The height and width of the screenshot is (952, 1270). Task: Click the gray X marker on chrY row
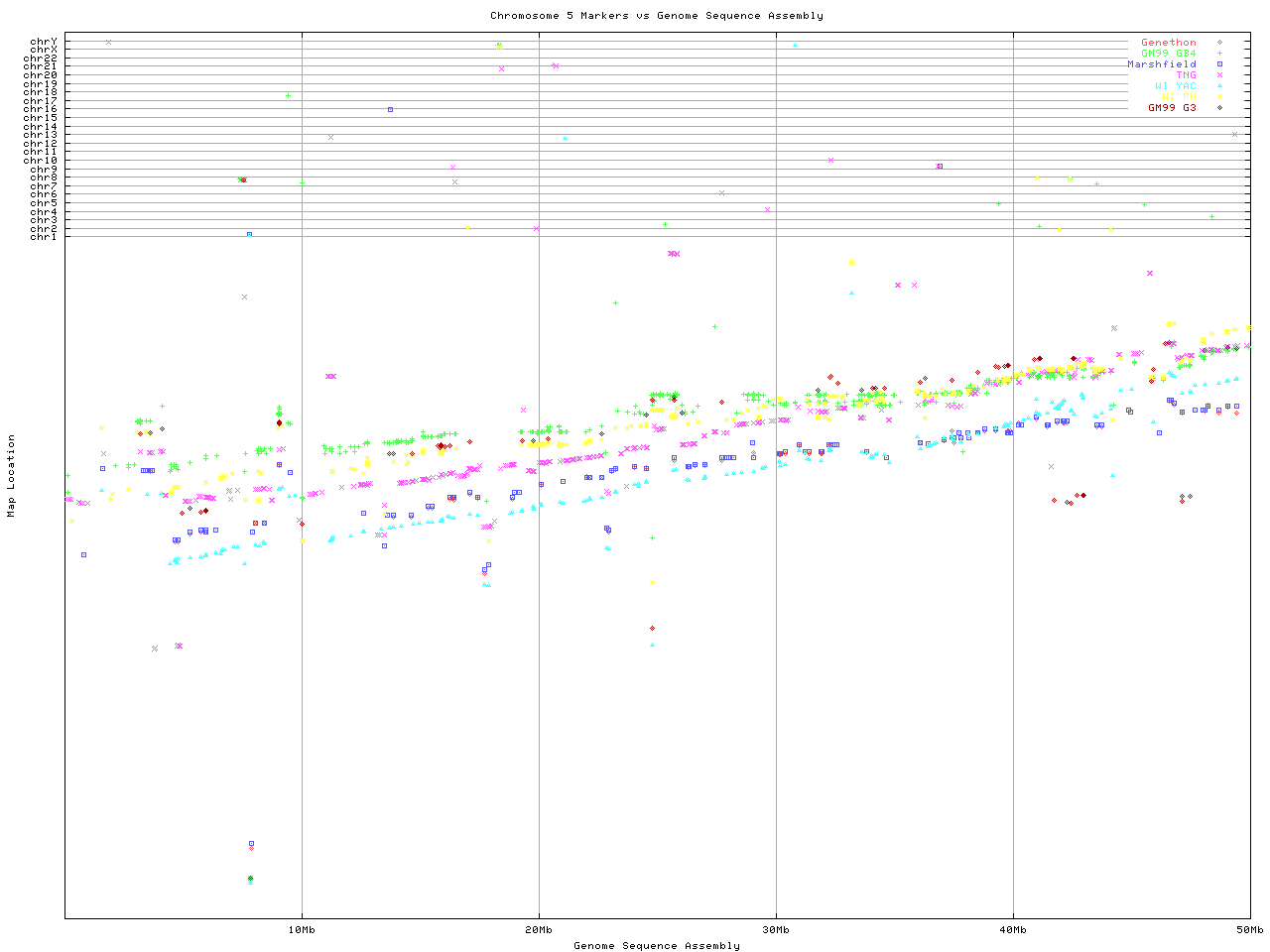coord(108,42)
